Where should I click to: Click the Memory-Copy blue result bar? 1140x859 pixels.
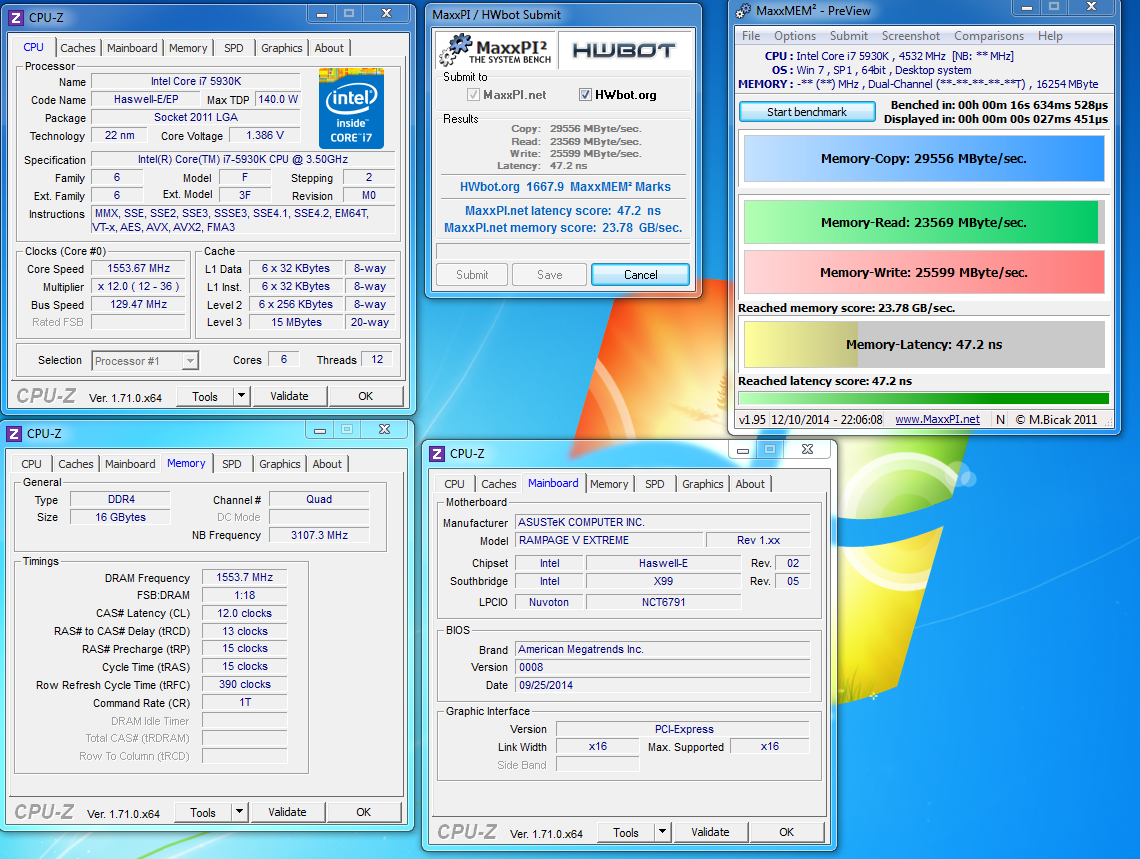924,158
